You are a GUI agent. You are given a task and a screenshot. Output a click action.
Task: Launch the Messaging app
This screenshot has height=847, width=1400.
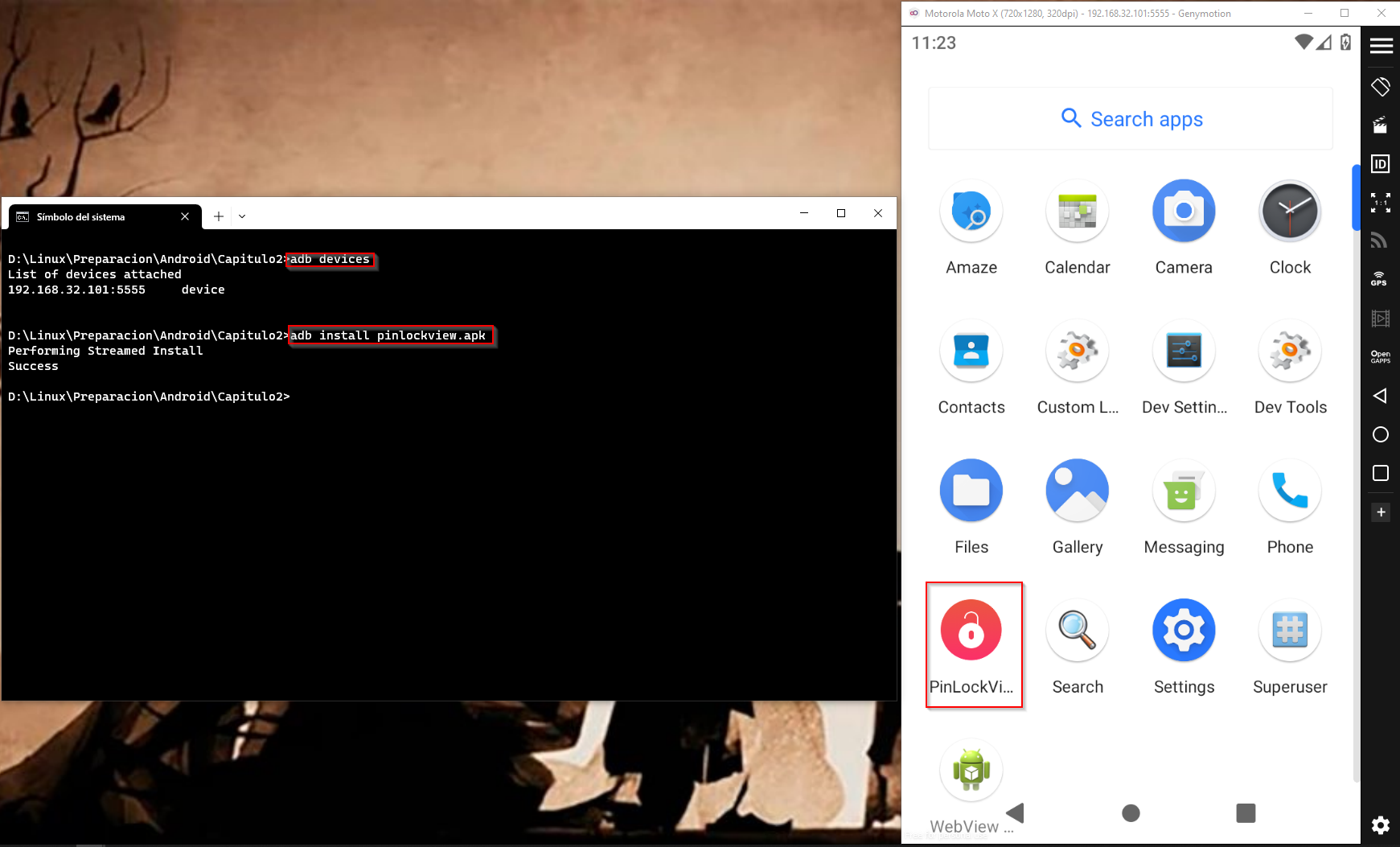pos(1184,491)
